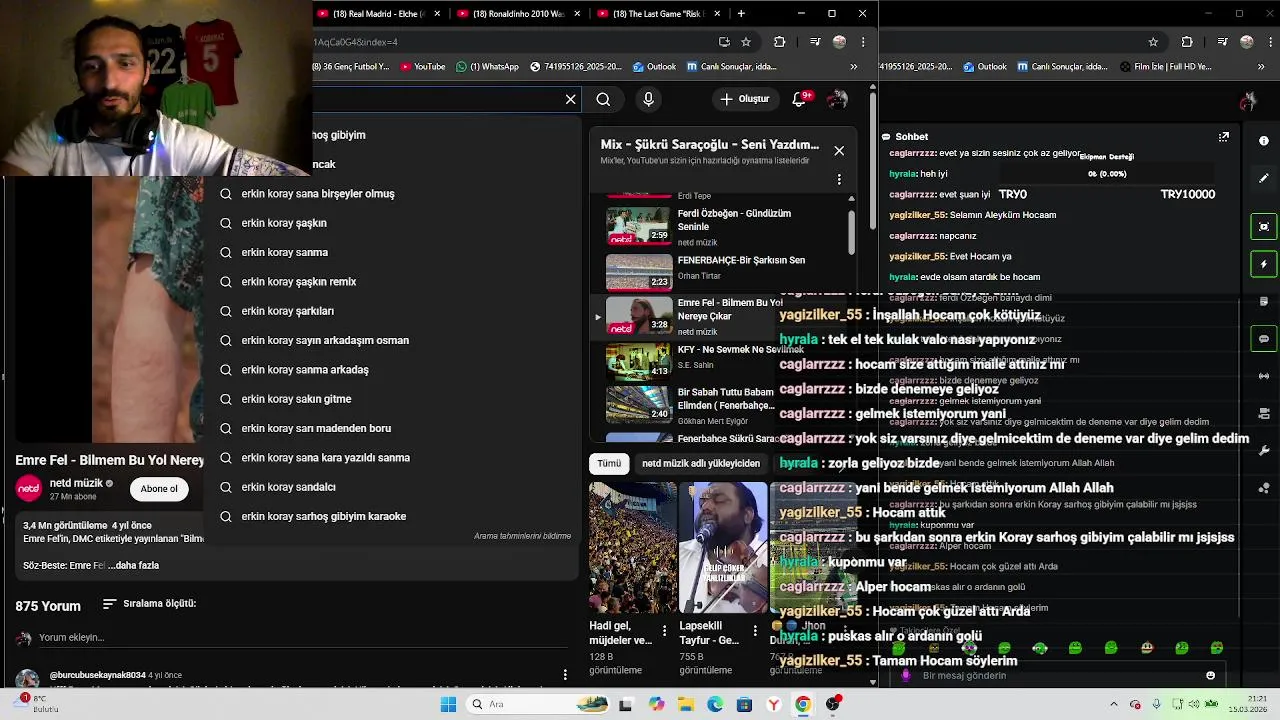Select the Tümü filter chip
The image size is (1280, 720).
pos(609,464)
